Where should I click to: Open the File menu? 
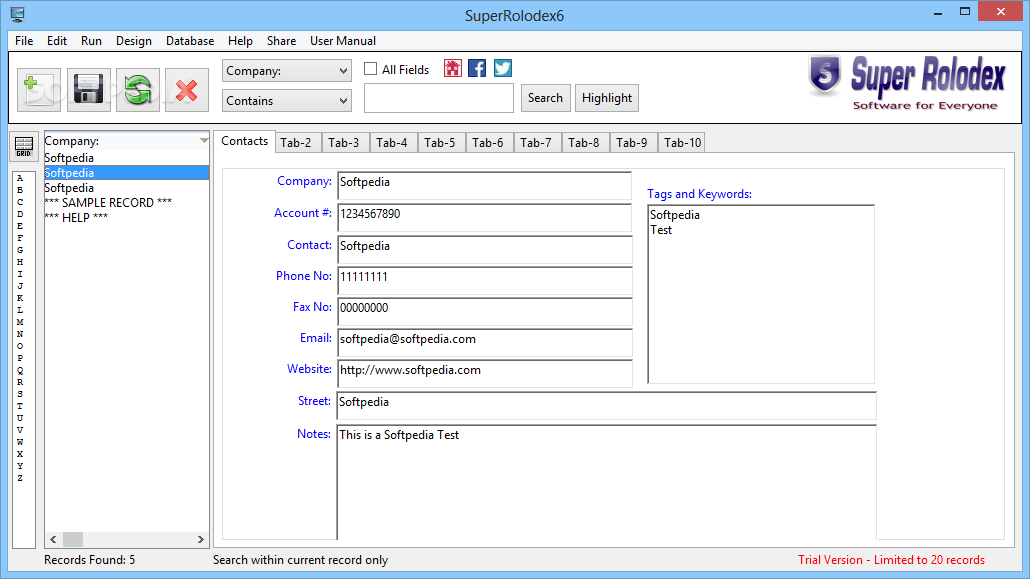pyautogui.click(x=24, y=41)
